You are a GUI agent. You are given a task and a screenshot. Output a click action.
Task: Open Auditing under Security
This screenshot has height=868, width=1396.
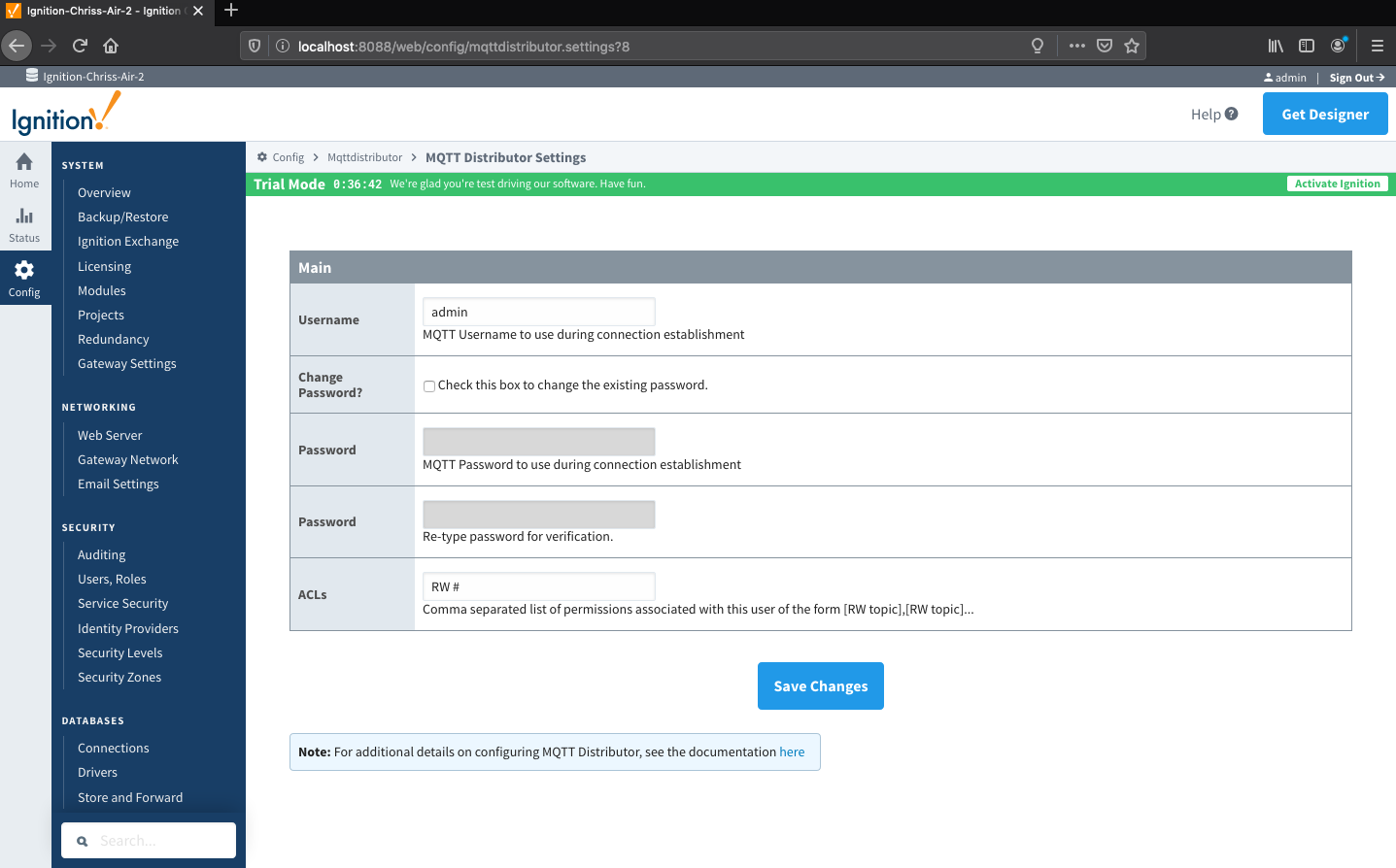tap(101, 554)
